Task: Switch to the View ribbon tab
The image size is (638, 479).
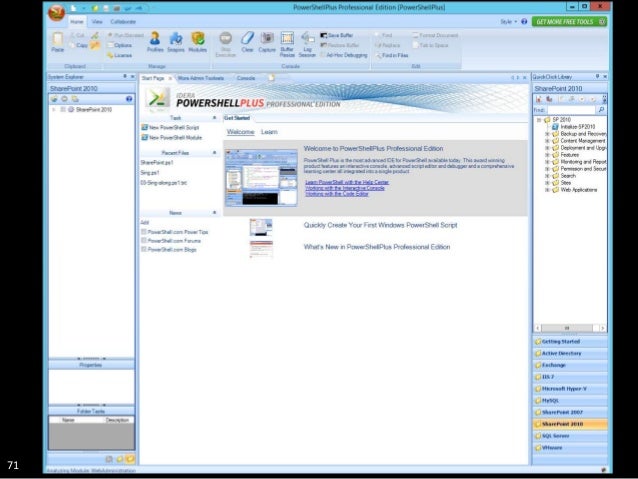Action: click(x=97, y=22)
